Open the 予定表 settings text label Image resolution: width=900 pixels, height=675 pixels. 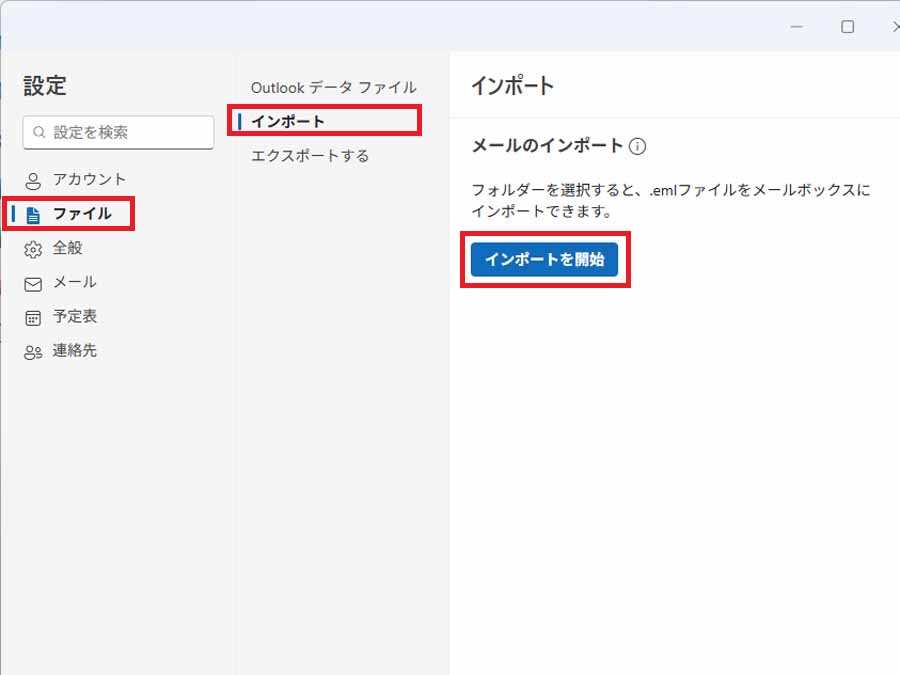75,317
